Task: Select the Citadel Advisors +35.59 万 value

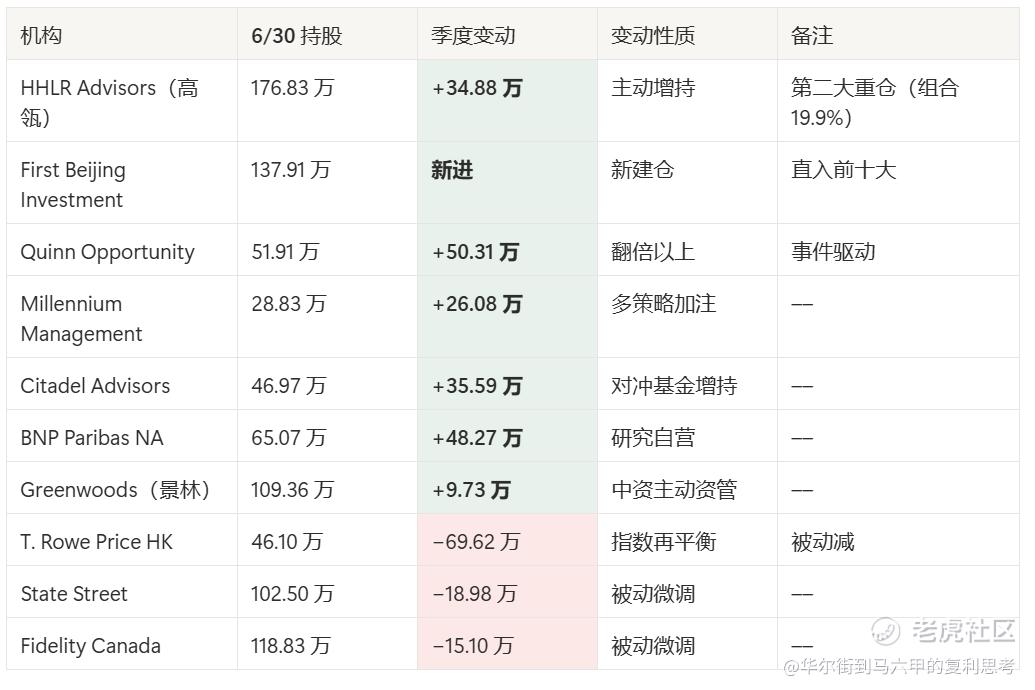Action: (x=477, y=386)
